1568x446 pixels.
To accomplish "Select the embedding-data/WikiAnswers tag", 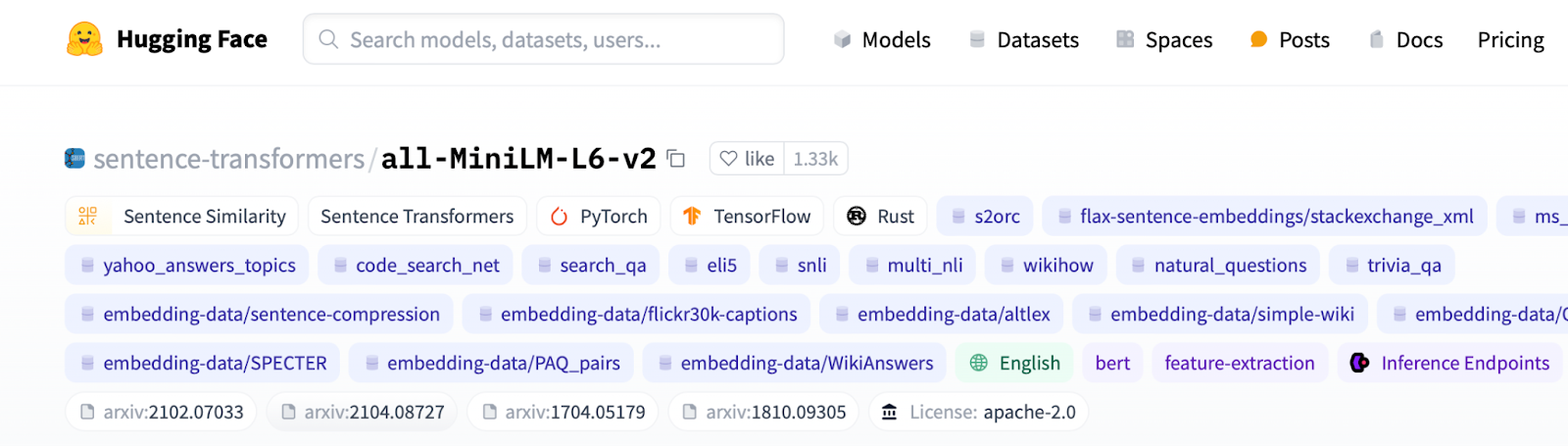I will point(795,363).
